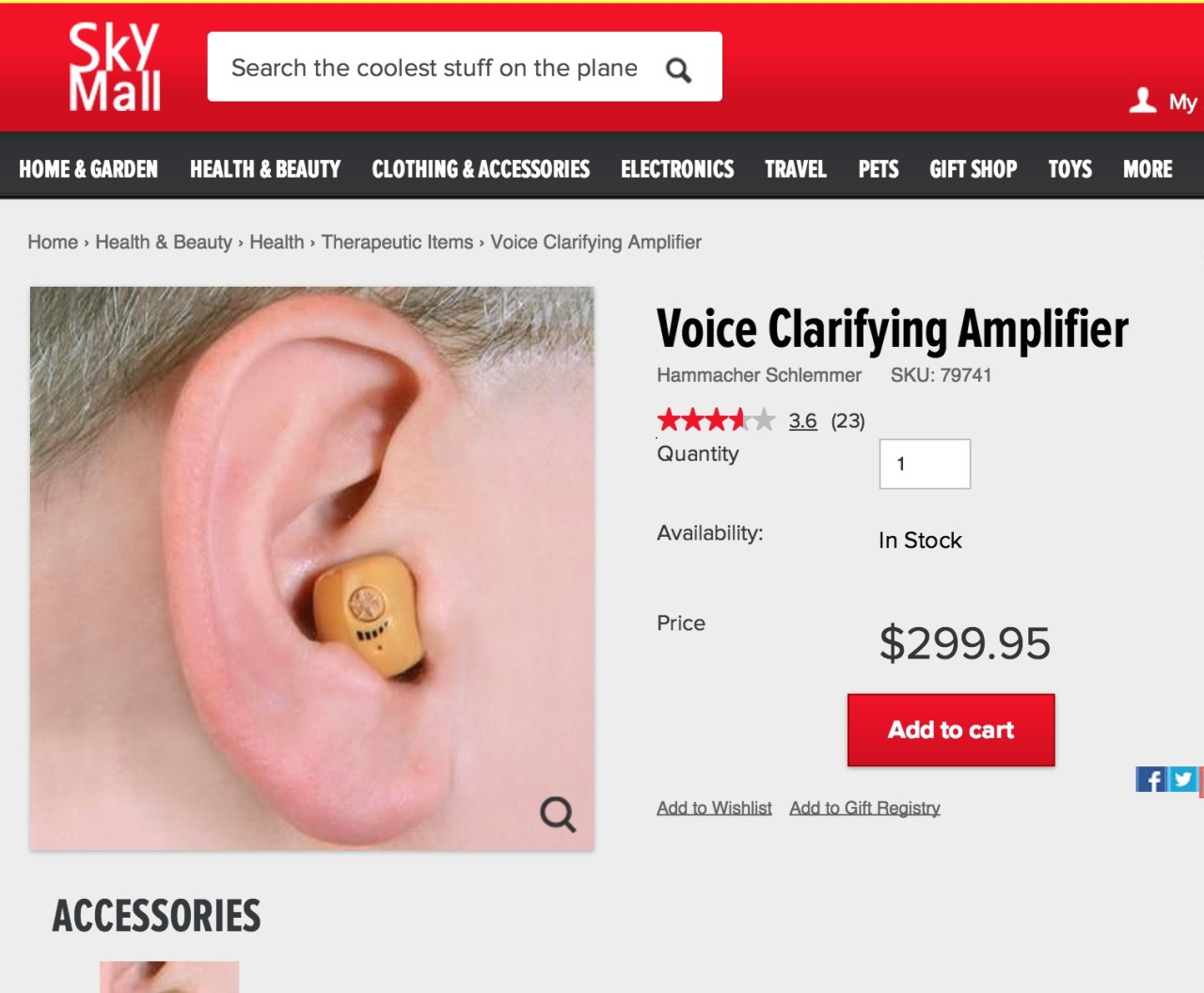The width and height of the screenshot is (1204, 993).
Task: Zoom product image with magnifier icon
Action: point(558,813)
